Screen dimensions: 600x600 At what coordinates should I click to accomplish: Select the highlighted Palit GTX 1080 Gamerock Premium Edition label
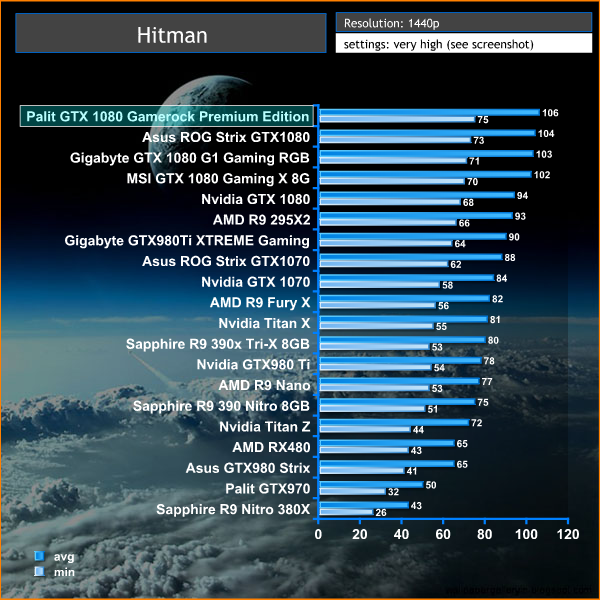[x=167, y=116]
